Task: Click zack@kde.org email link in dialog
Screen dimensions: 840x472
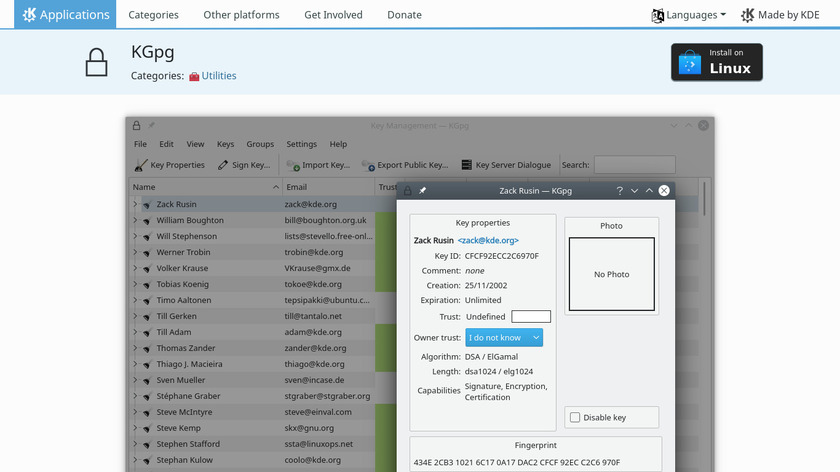Action: click(x=488, y=241)
